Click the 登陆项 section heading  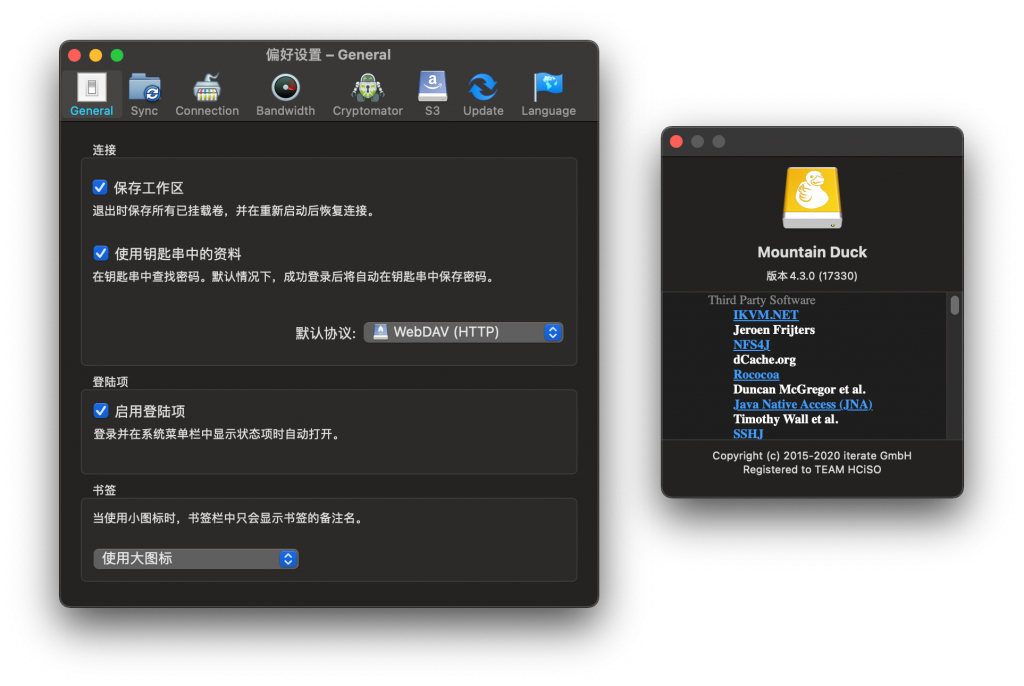(110, 382)
